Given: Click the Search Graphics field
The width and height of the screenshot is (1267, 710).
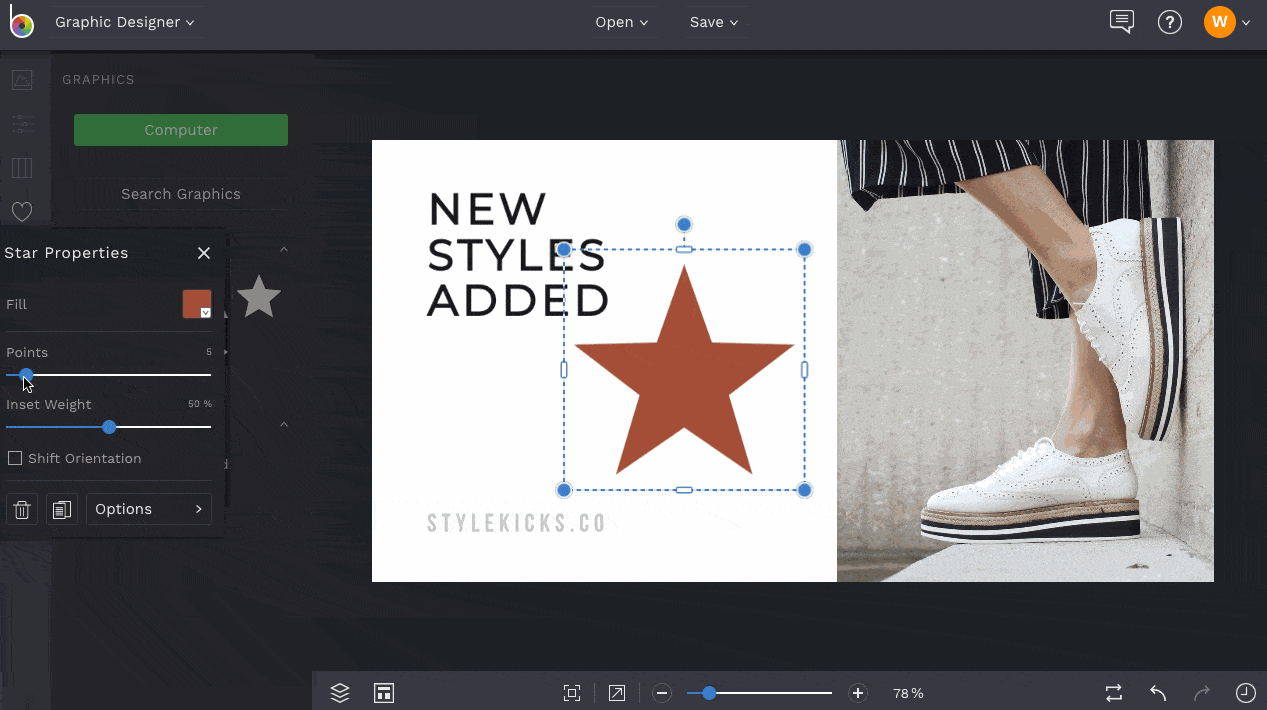Looking at the screenshot, I should point(181,194).
